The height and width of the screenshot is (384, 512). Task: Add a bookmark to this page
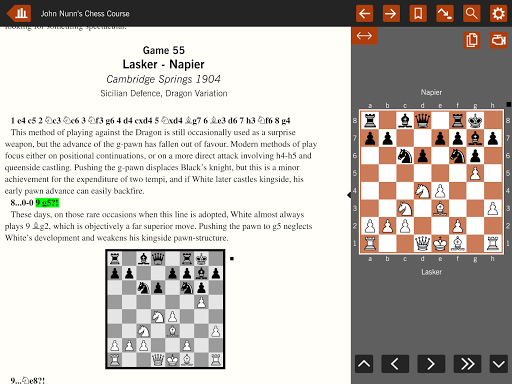(418, 13)
